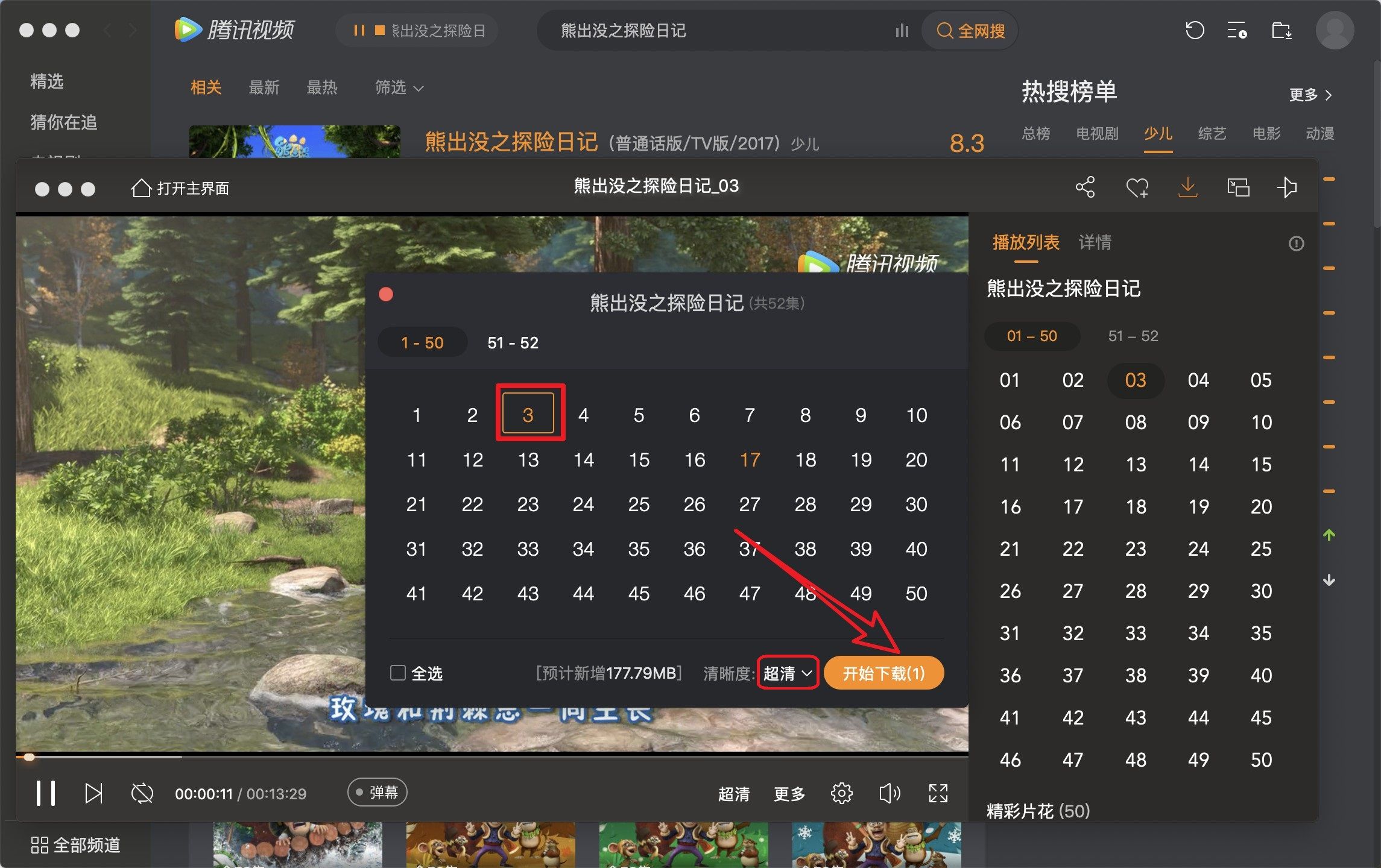Open player settings gear icon
The image size is (1381, 868).
[841, 793]
